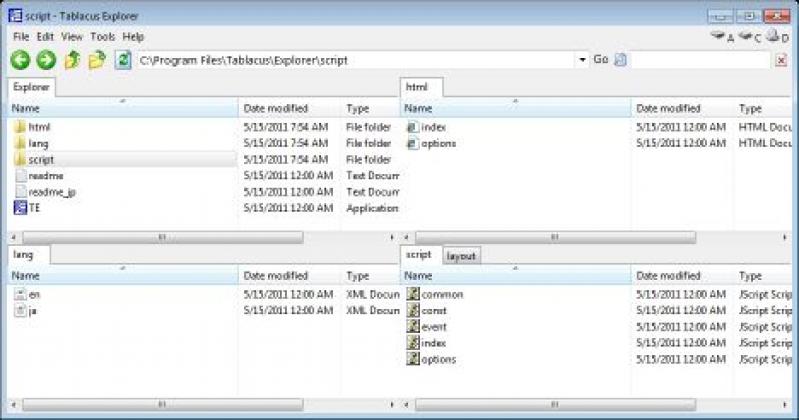Switch to the layout tab
The width and height of the screenshot is (799, 420).
pyautogui.click(x=461, y=256)
